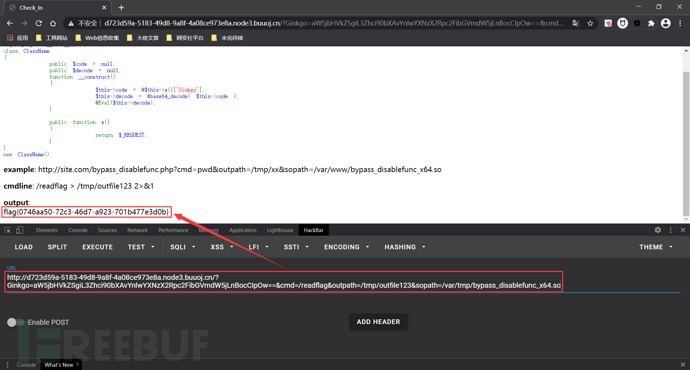This screenshot has width=690, height=370.
Task: Go back to the previous page
Action: pos(10,23)
